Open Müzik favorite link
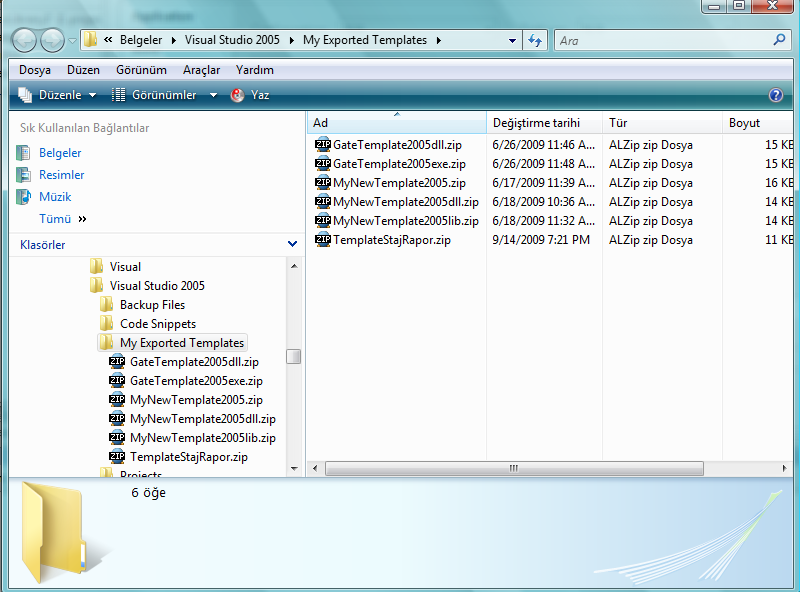 55,197
